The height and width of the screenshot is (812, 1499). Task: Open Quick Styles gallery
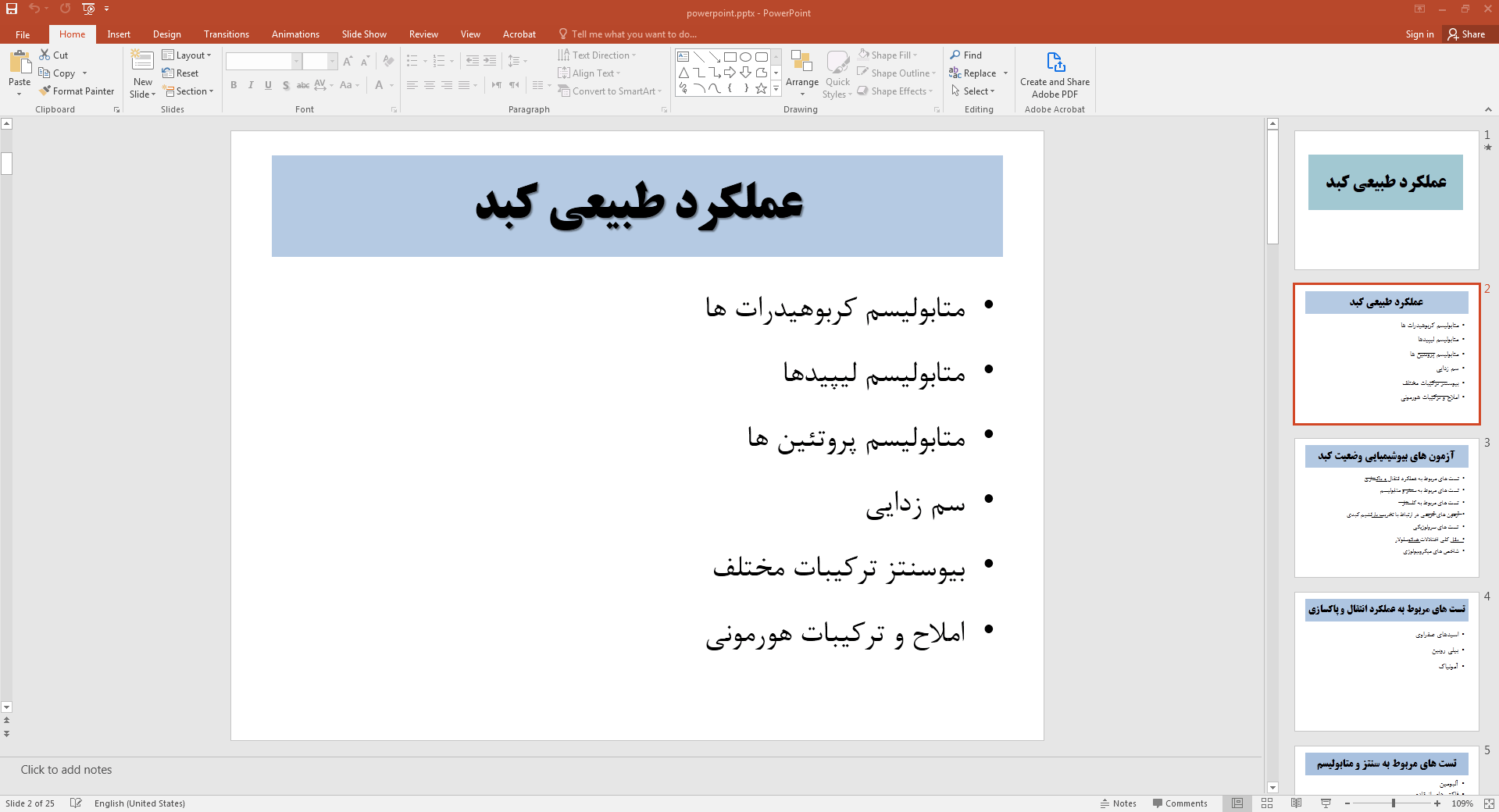pyautogui.click(x=837, y=74)
